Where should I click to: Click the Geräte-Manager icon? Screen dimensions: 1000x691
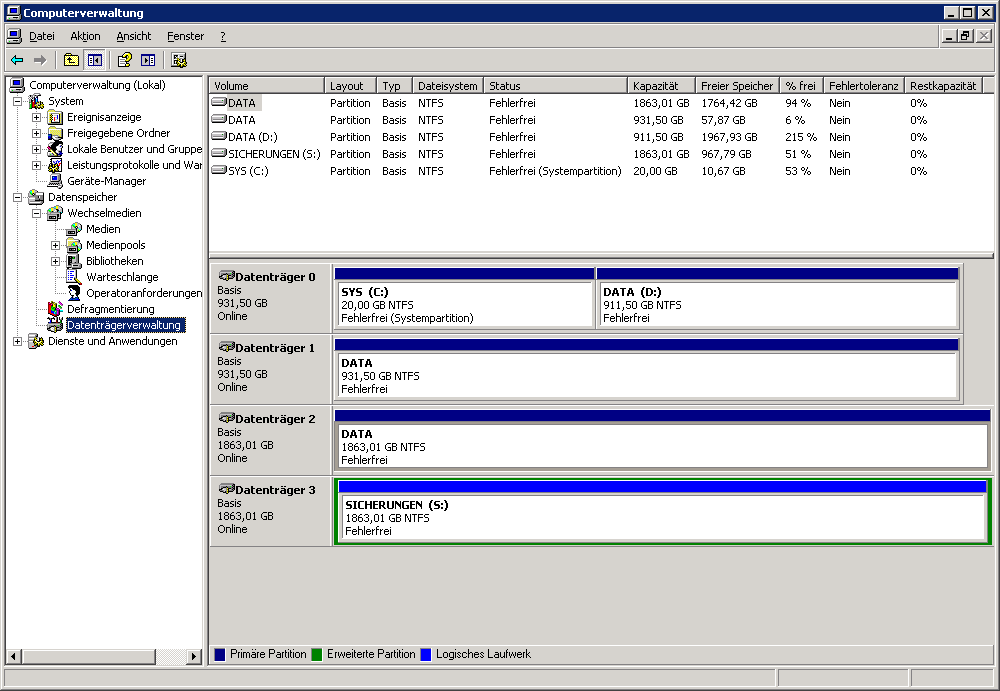point(55,181)
